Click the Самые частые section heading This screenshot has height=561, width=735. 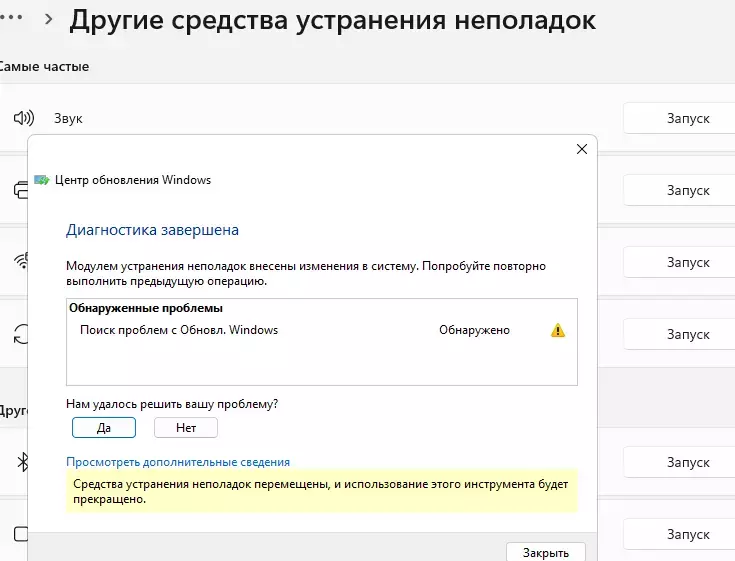(x=44, y=67)
